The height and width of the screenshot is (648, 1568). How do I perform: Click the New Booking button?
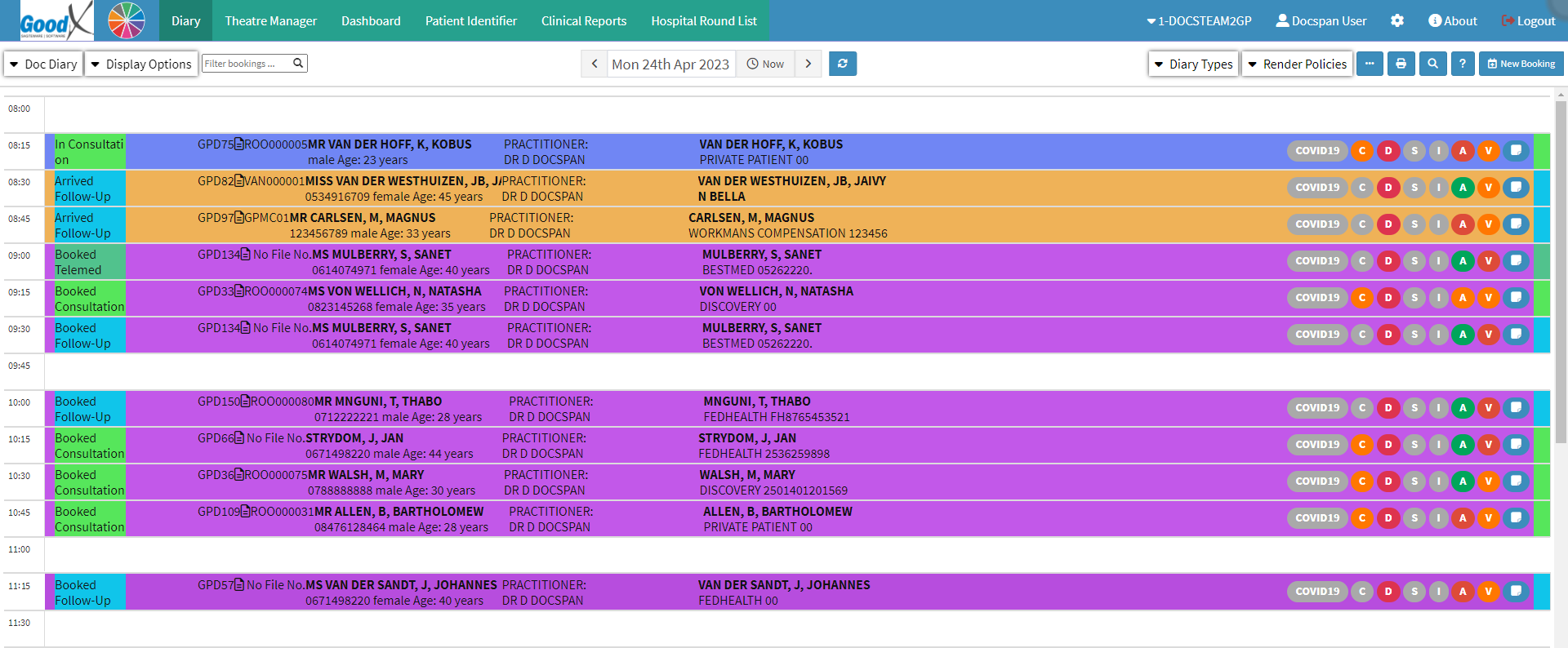point(1521,64)
